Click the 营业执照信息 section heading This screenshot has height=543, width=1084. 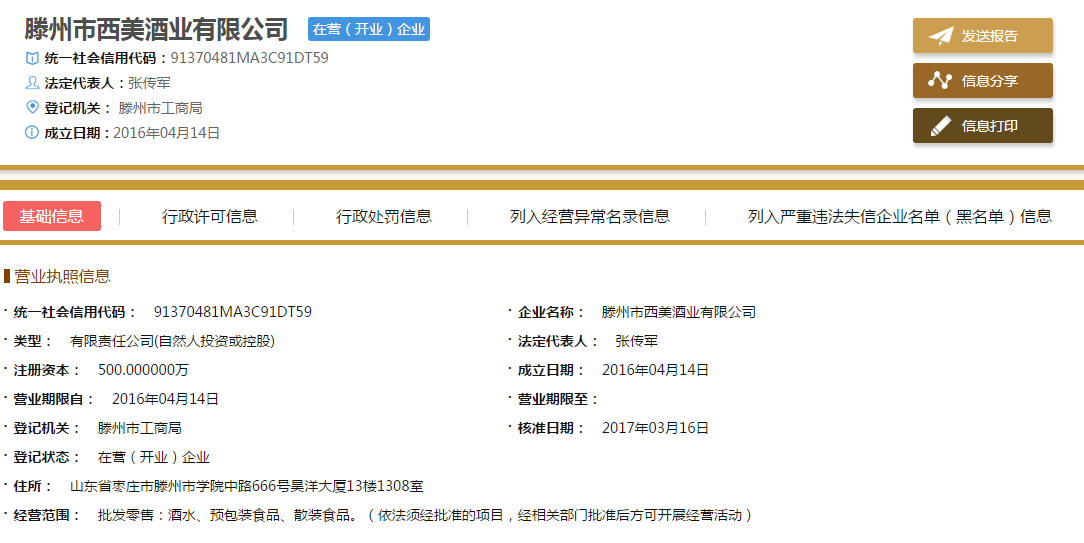62,277
